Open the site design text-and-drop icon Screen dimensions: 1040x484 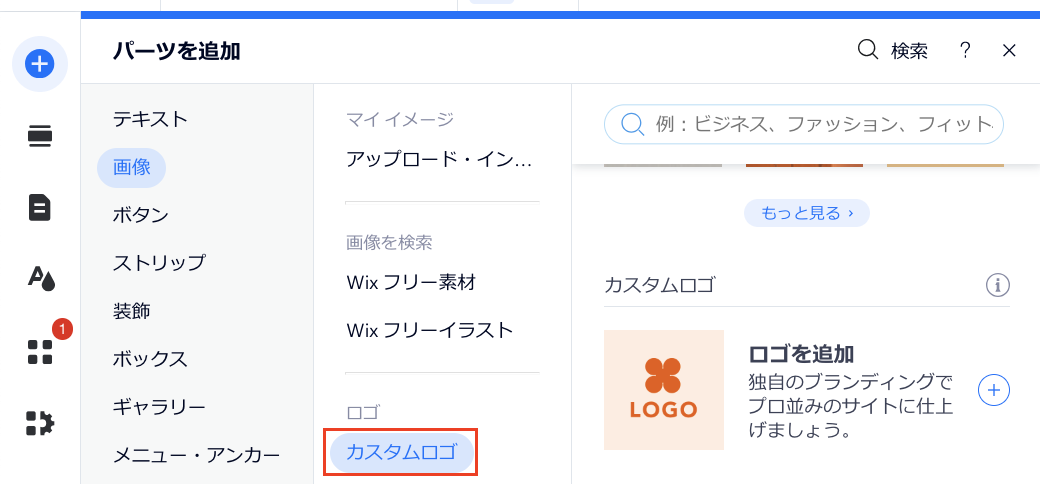tap(40, 279)
